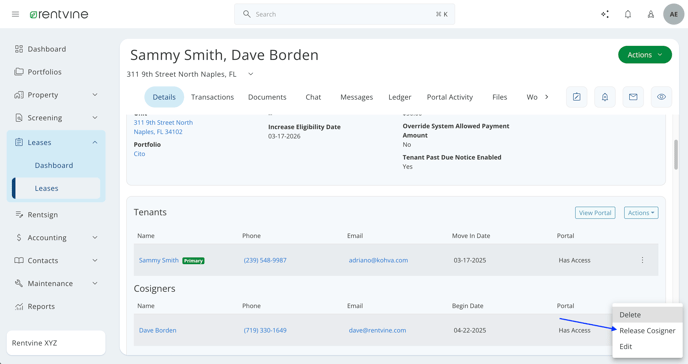Click the search magnifier icon
Viewport: 688px width, 364px height.
coord(247,14)
